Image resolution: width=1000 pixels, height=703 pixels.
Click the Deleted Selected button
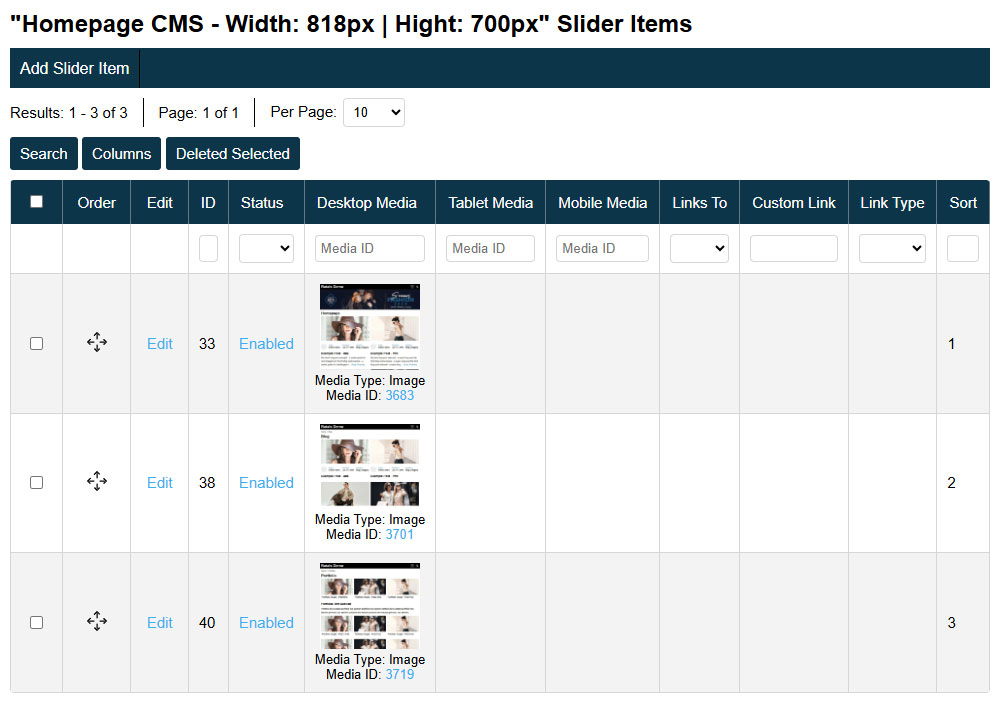click(233, 154)
